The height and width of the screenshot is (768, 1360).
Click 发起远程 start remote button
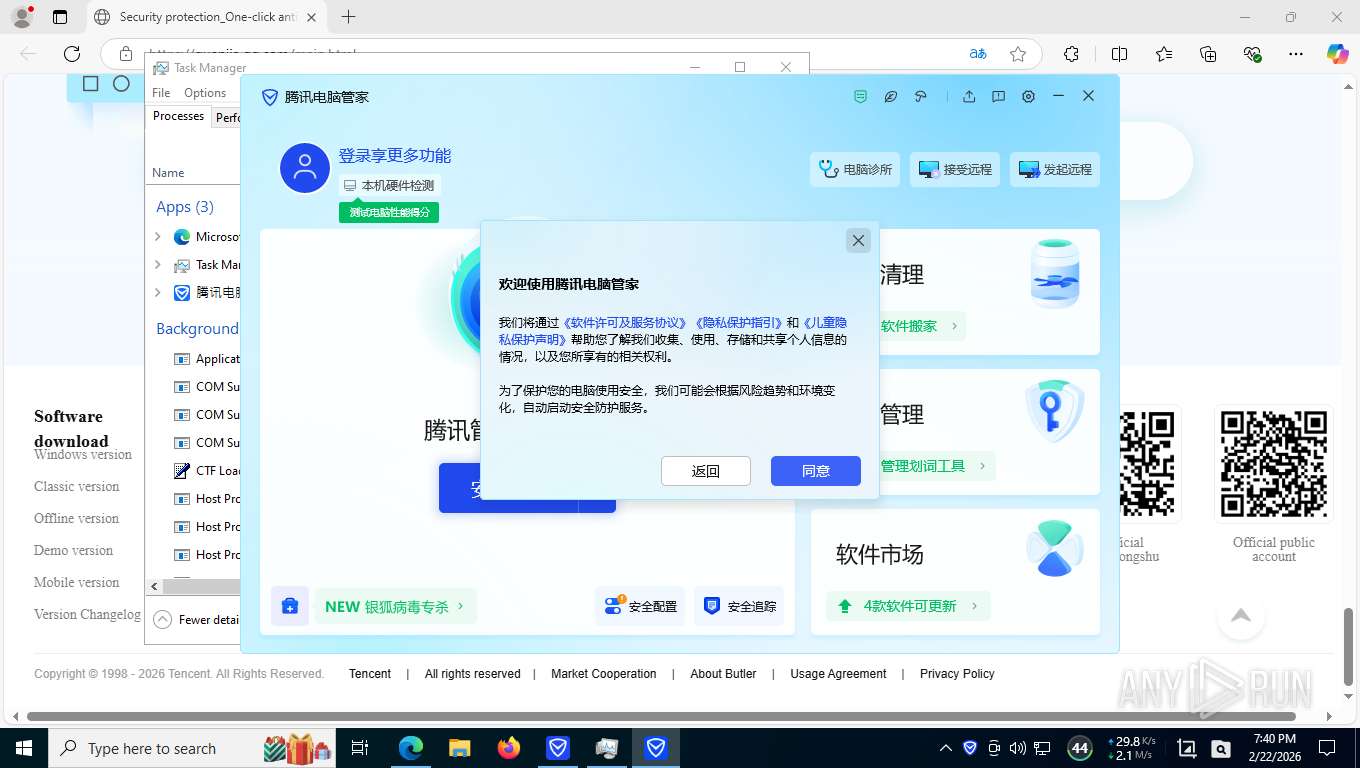click(x=1055, y=169)
